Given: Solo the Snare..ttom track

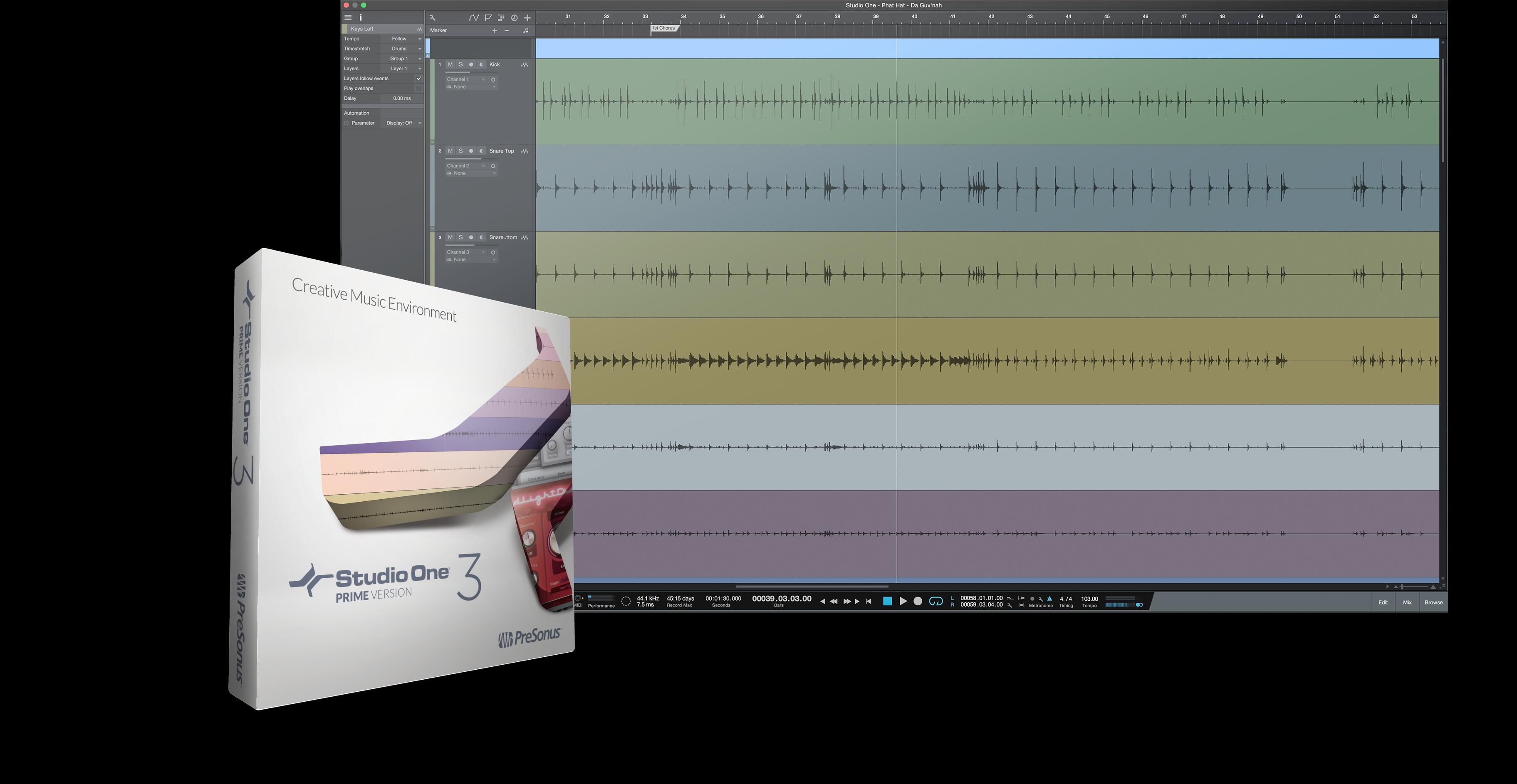Looking at the screenshot, I should (x=460, y=238).
